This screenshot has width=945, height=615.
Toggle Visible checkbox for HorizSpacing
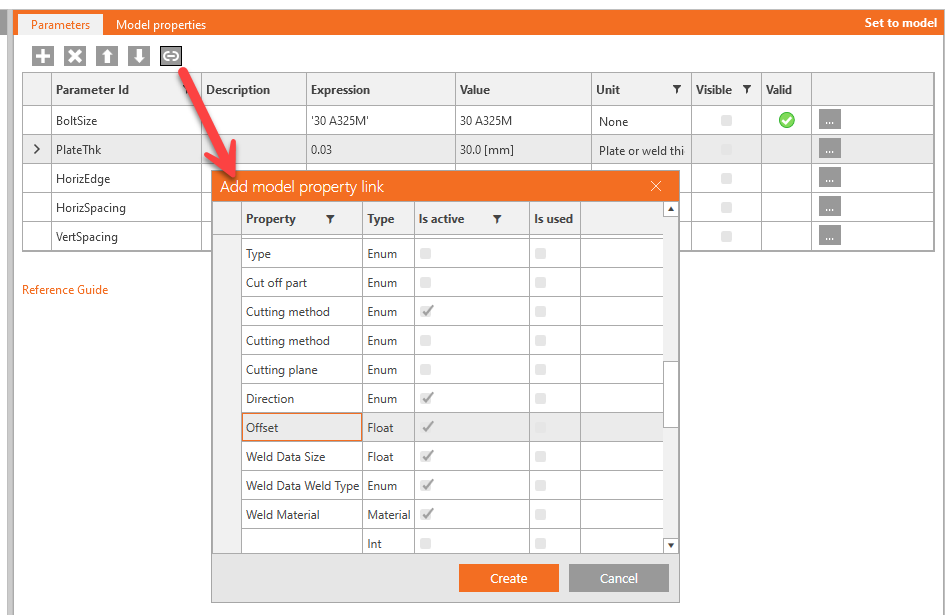tap(726, 207)
